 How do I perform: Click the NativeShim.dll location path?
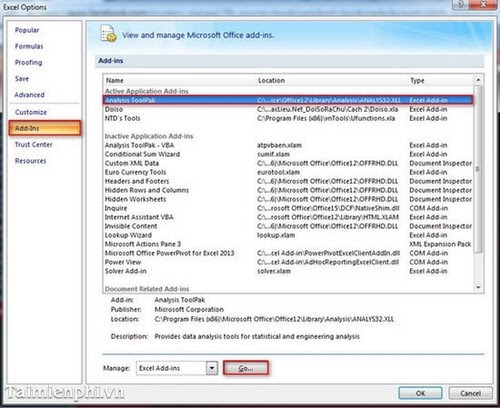(x=328, y=208)
